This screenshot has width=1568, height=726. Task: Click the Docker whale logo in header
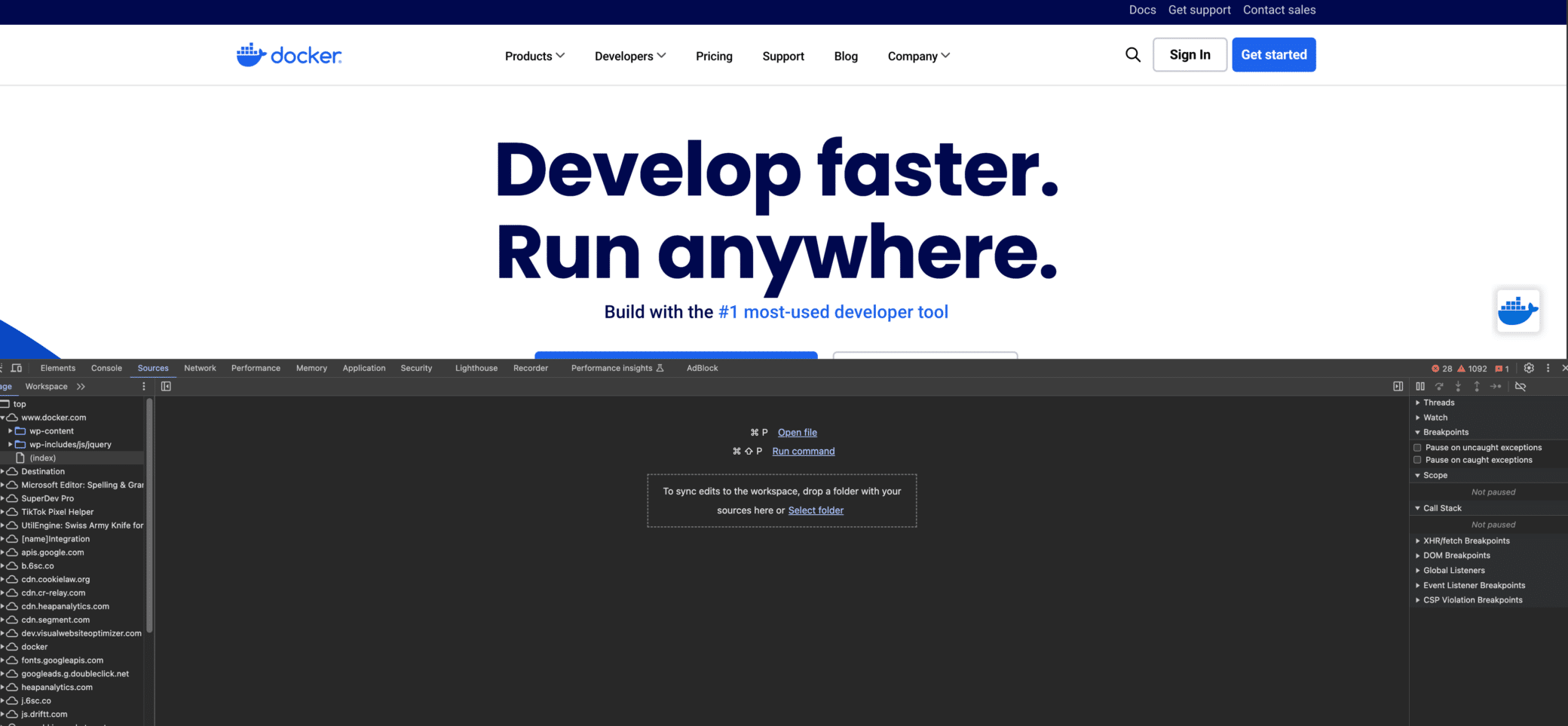click(289, 55)
